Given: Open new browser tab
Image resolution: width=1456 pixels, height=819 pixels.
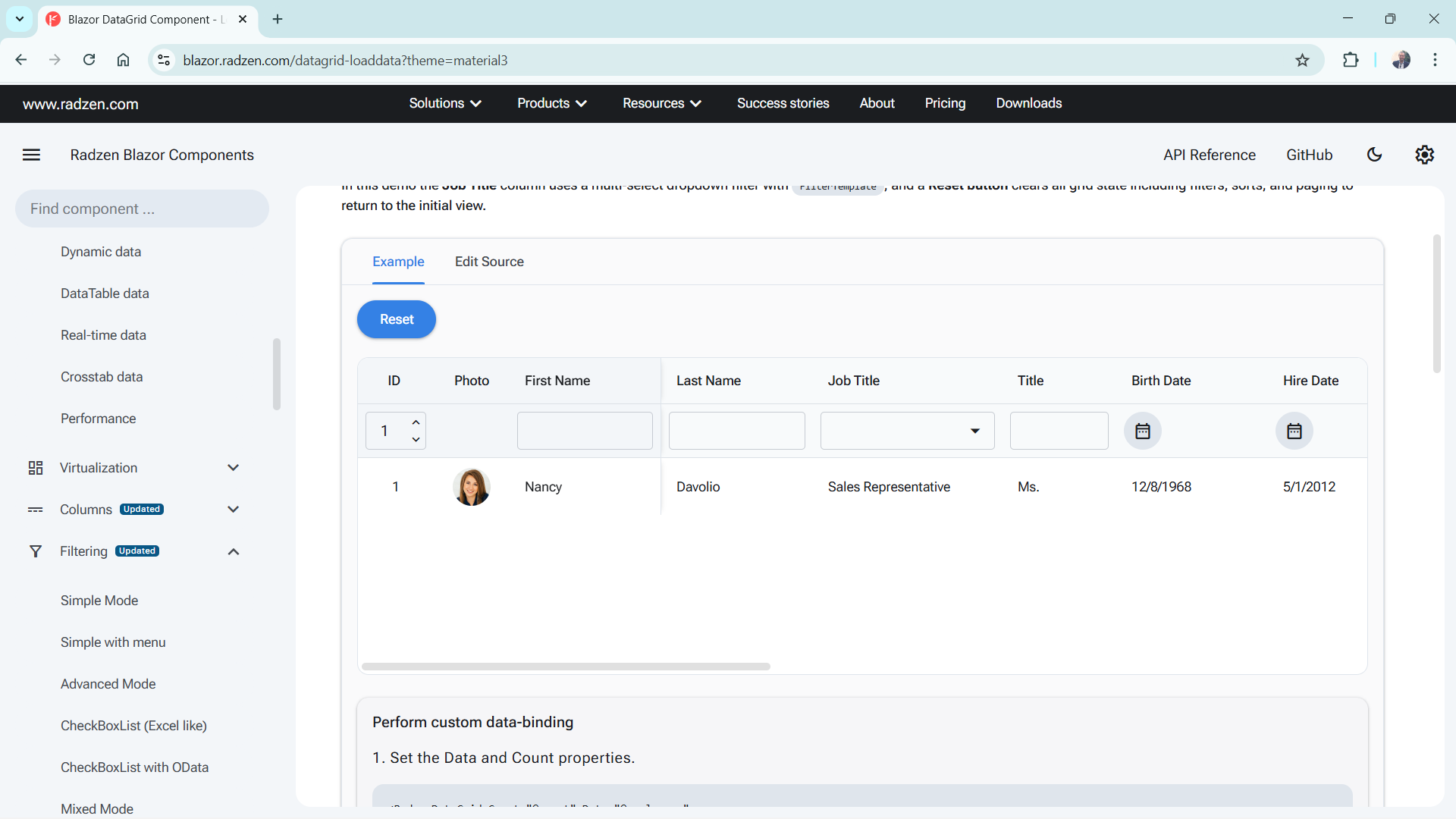Looking at the screenshot, I should point(278,19).
